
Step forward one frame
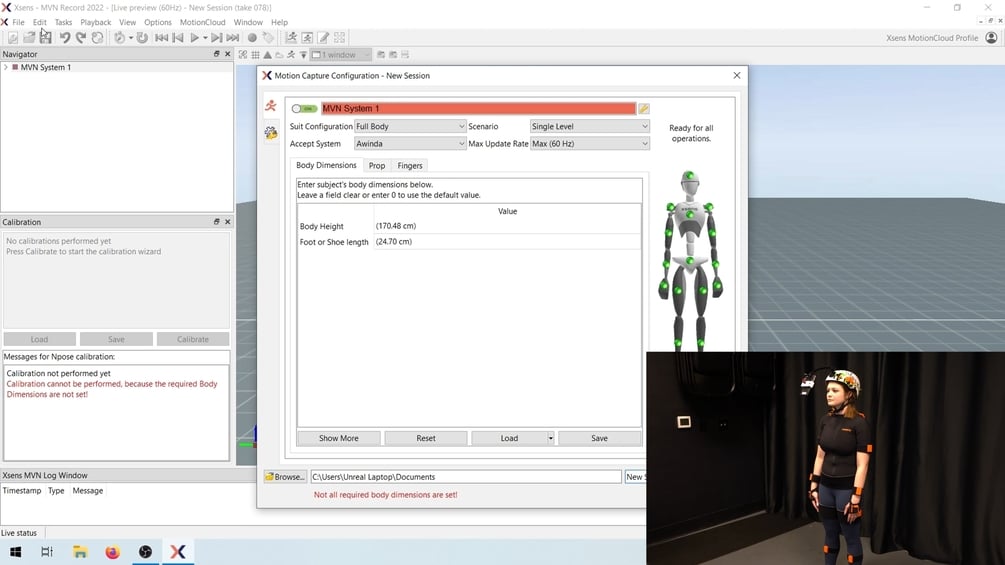pyautogui.click(x=217, y=38)
